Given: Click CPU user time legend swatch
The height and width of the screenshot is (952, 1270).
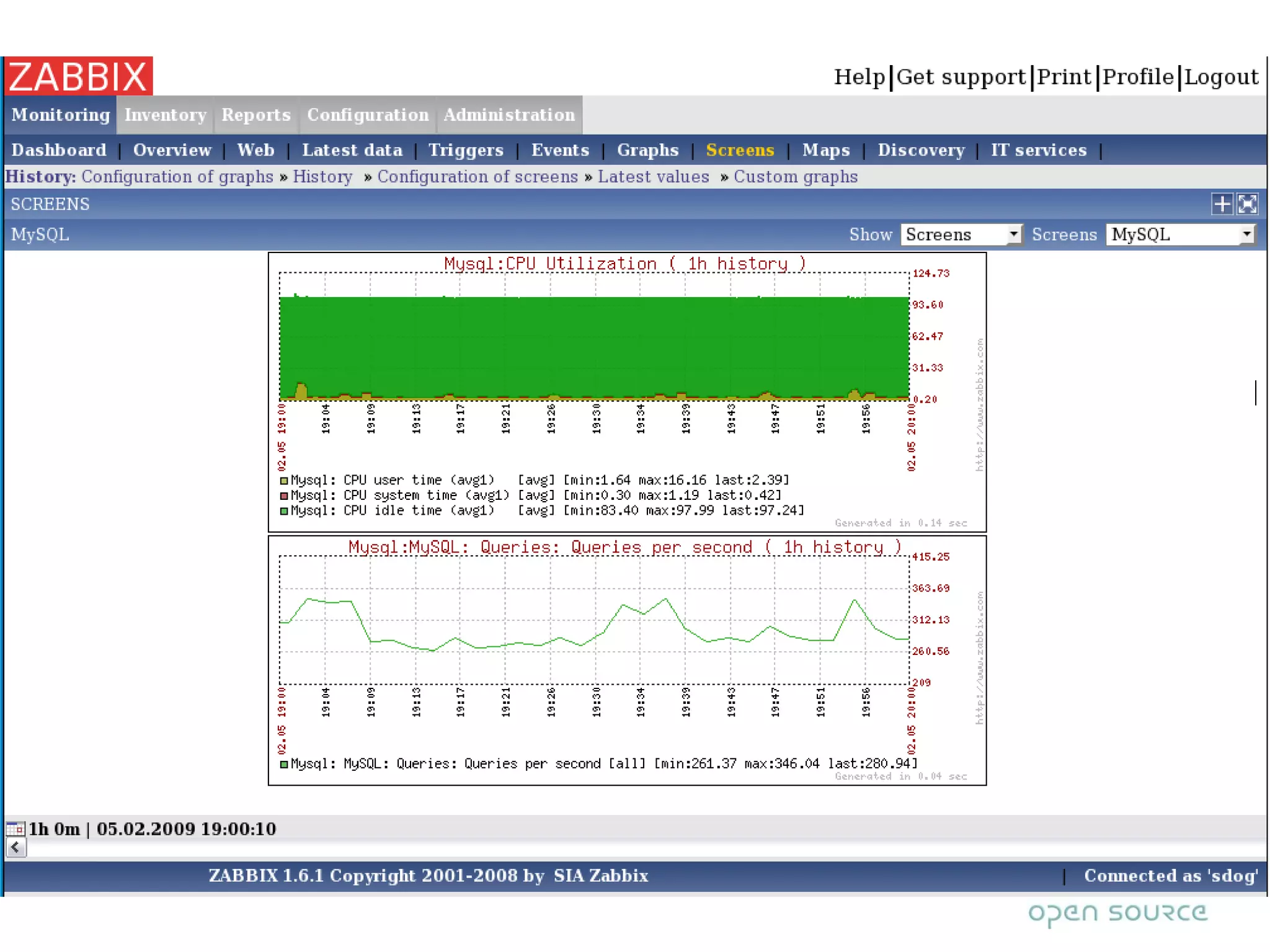Looking at the screenshot, I should point(284,481).
